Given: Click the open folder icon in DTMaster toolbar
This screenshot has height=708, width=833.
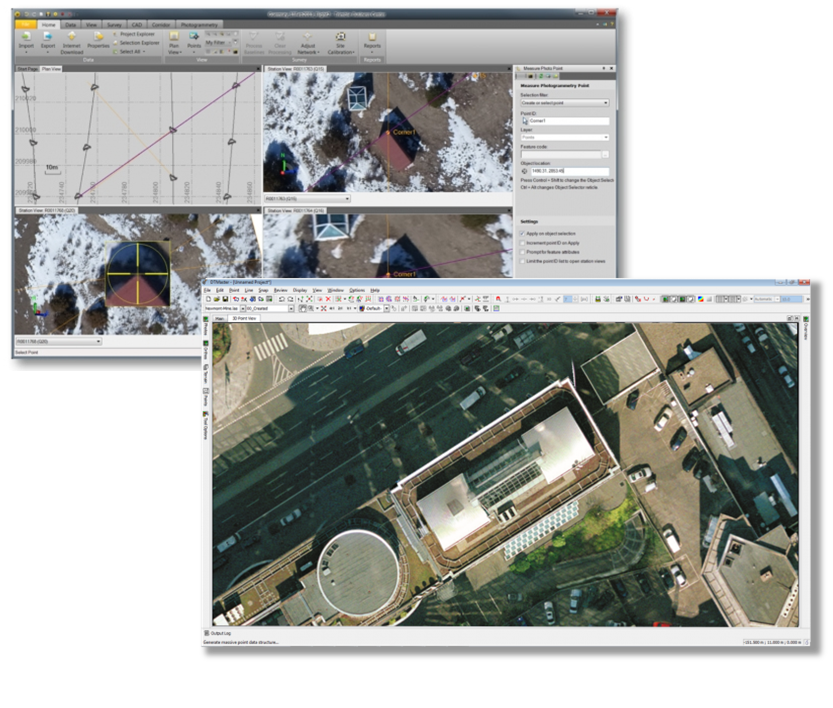Looking at the screenshot, I should click(217, 299).
